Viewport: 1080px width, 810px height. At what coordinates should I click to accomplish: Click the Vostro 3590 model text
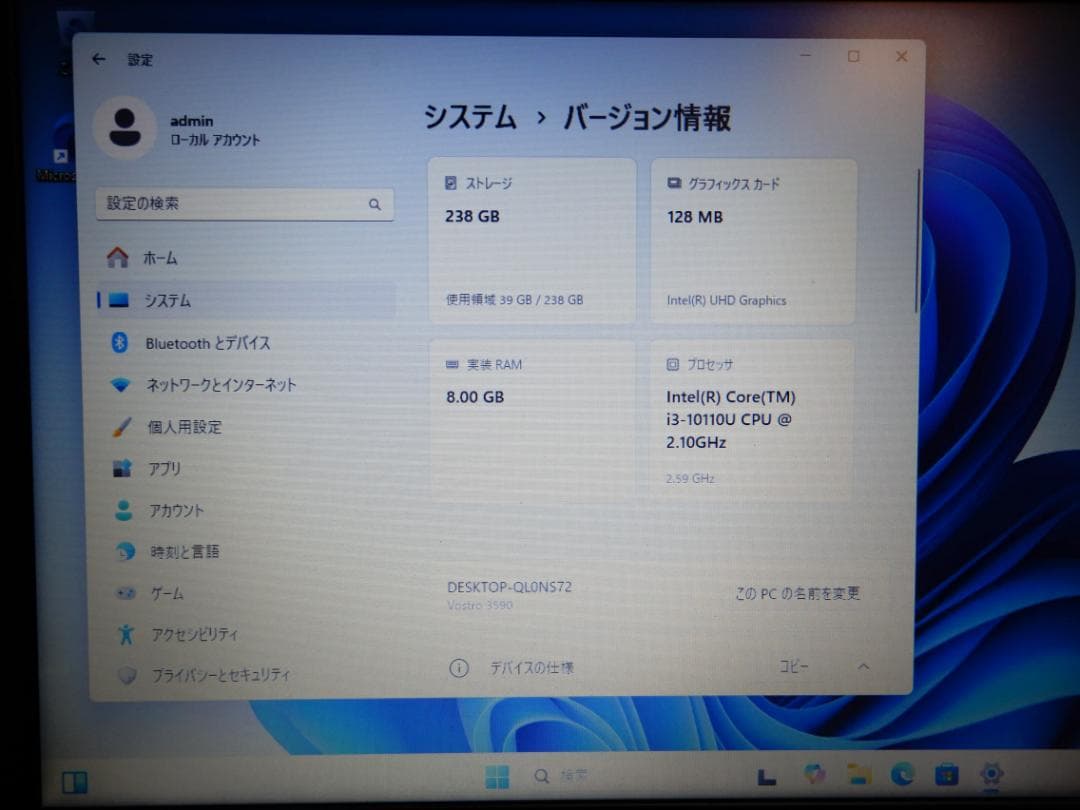pos(479,605)
